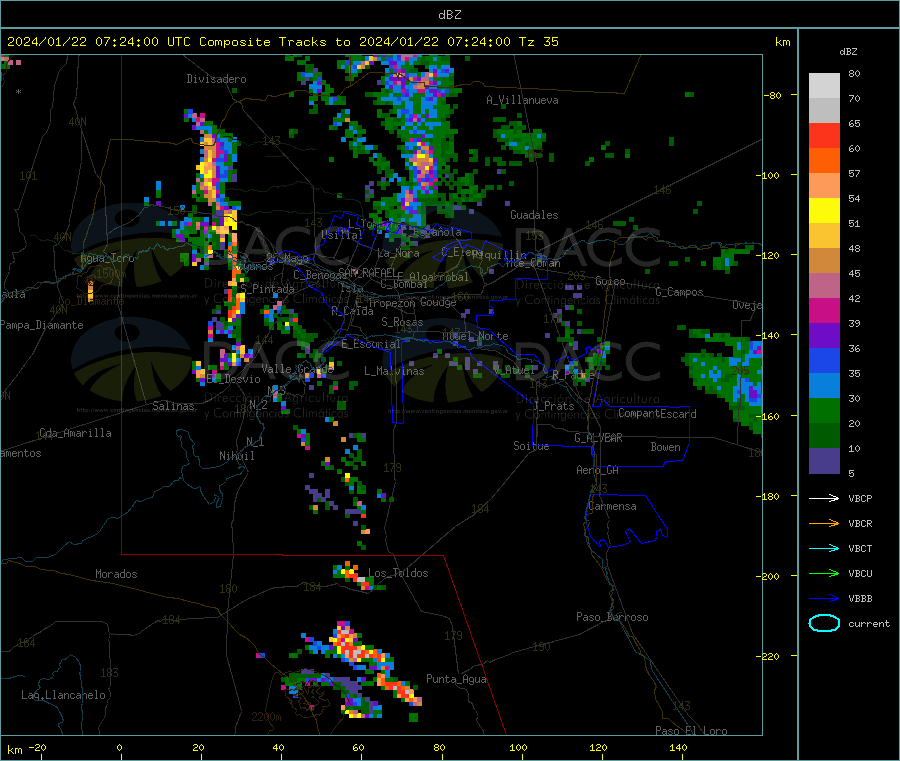Viewport: 900px width, 761px height.
Task: Select the green 20 dBZ legend swatch
Action: click(824, 410)
